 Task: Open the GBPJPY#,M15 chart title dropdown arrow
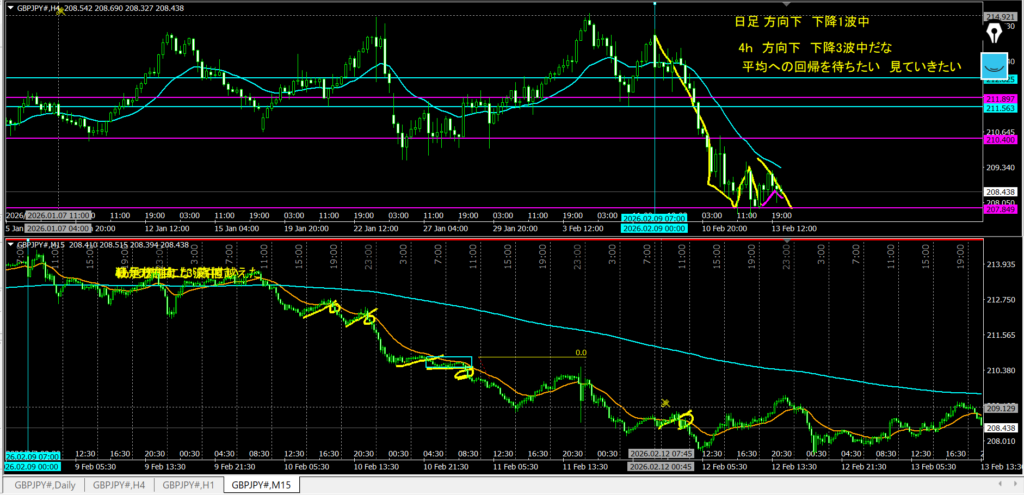pos(10,244)
